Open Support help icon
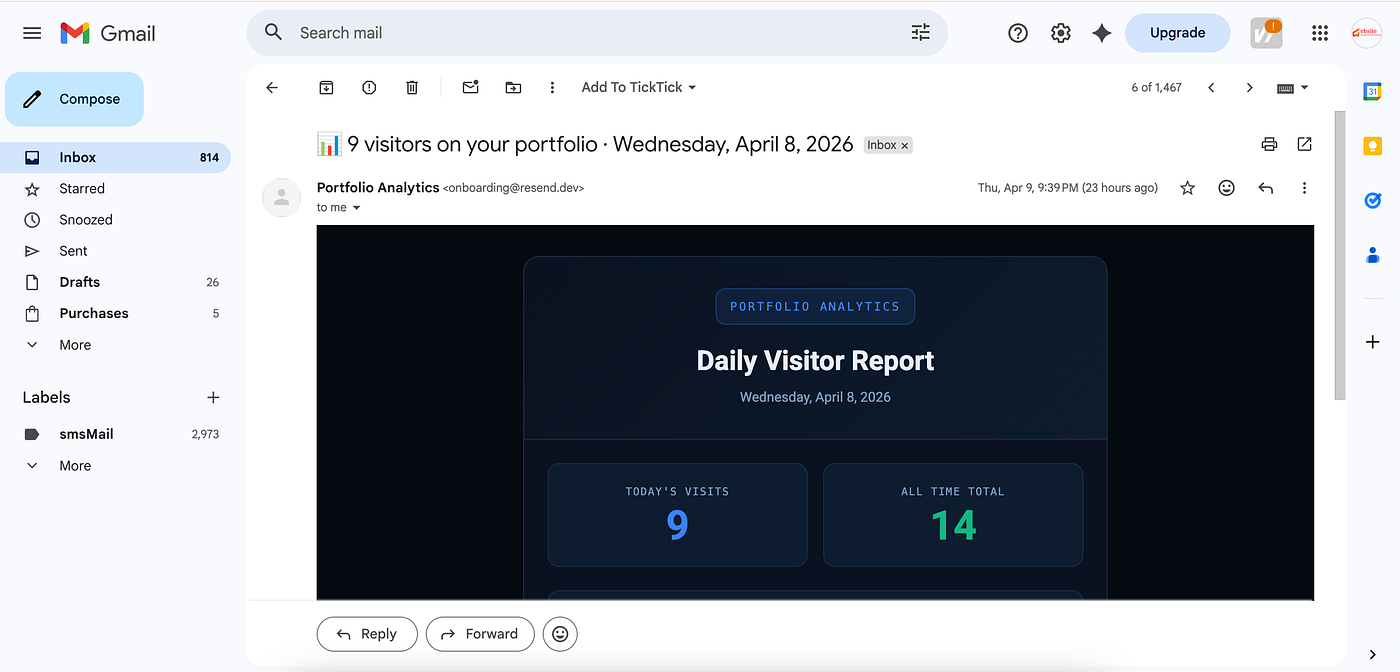This screenshot has height=672, width=1400. (x=1018, y=33)
